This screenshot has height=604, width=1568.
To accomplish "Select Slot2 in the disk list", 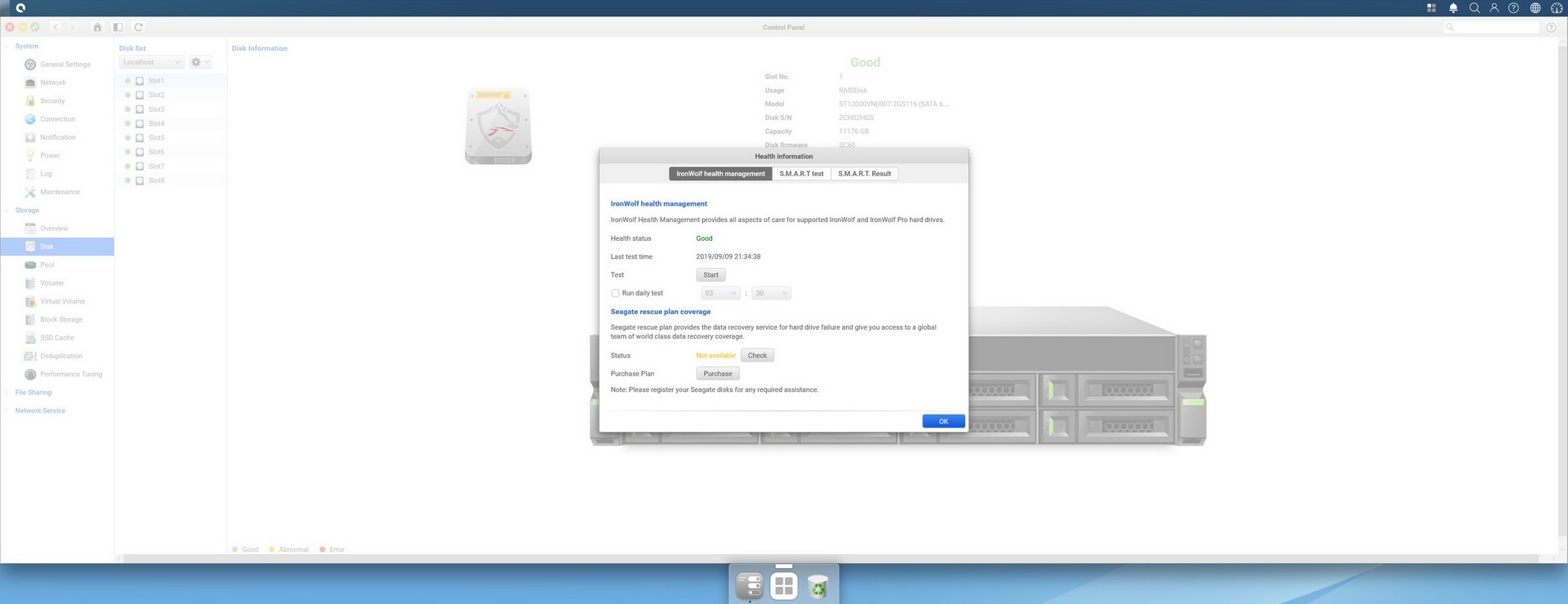I will [171, 95].
